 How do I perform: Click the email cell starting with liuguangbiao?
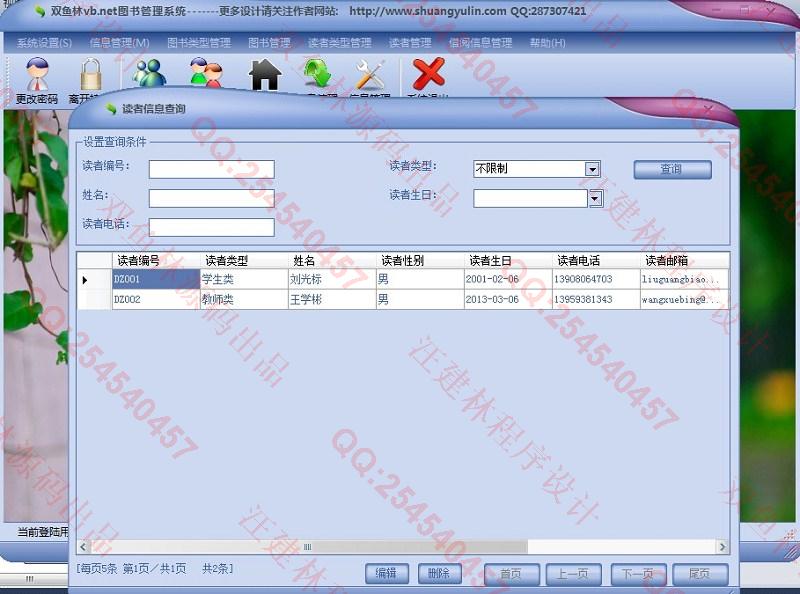coord(685,279)
